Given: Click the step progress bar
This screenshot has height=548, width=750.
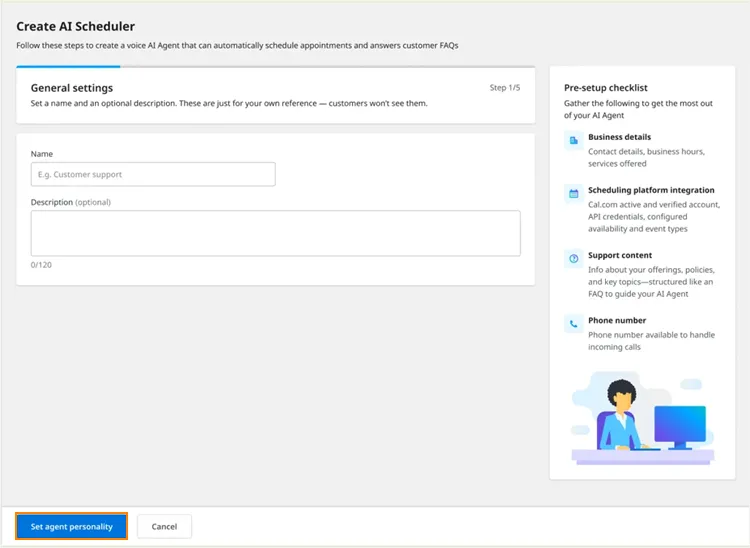Looking at the screenshot, I should 276,67.
